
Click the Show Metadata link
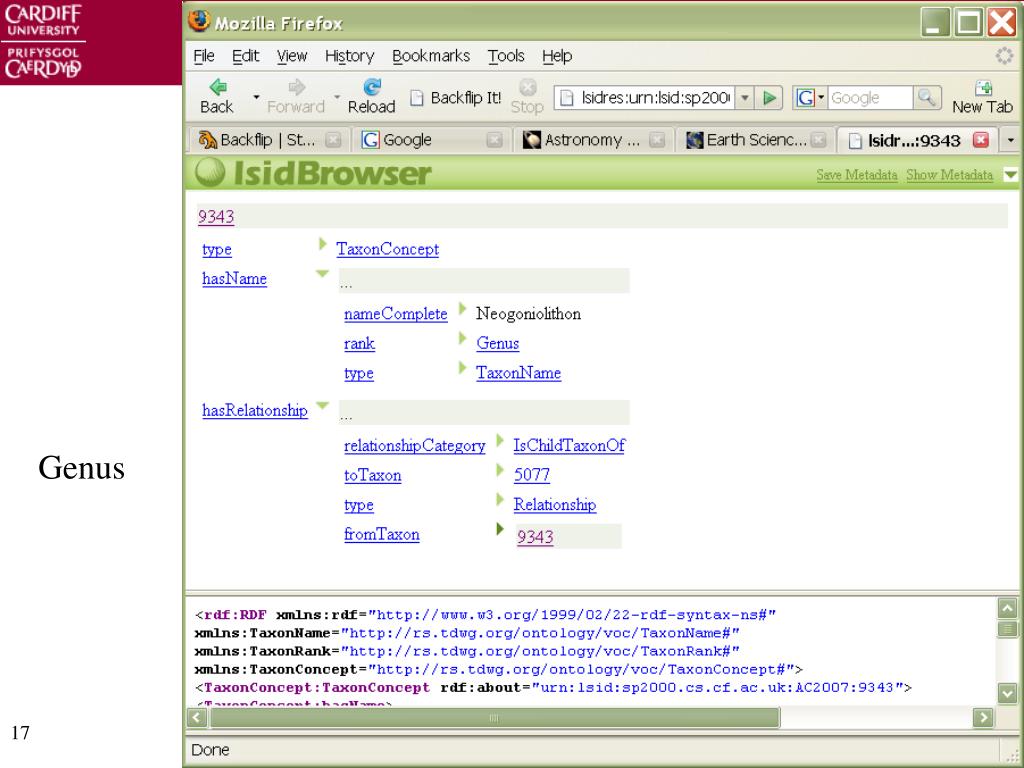(x=950, y=175)
